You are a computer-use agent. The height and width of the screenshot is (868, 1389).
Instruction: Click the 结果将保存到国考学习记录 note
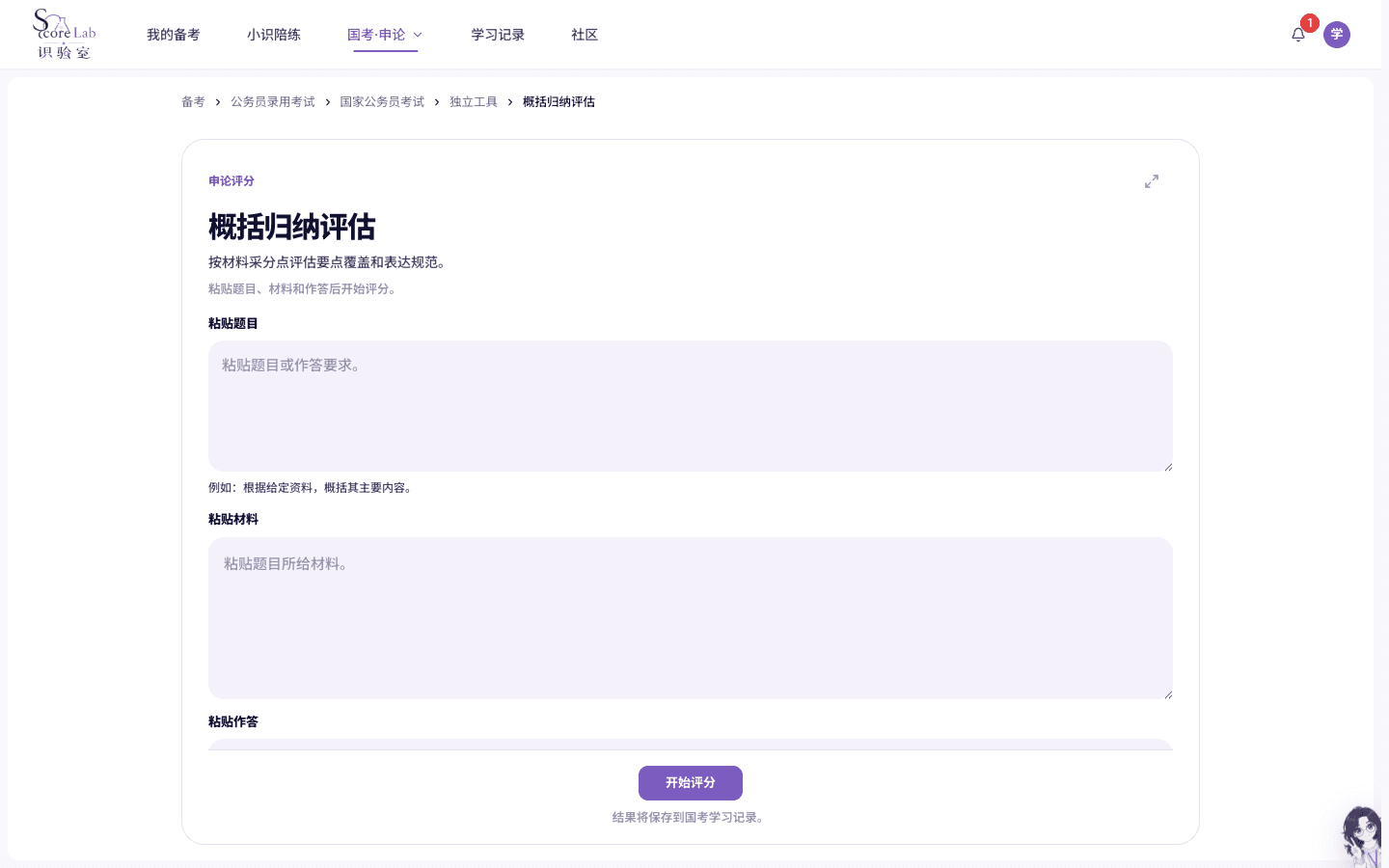[691, 818]
